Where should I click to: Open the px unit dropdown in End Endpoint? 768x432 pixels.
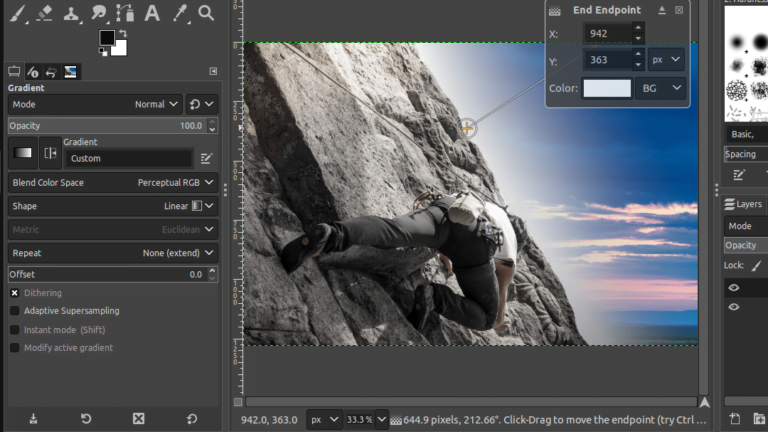coord(666,60)
